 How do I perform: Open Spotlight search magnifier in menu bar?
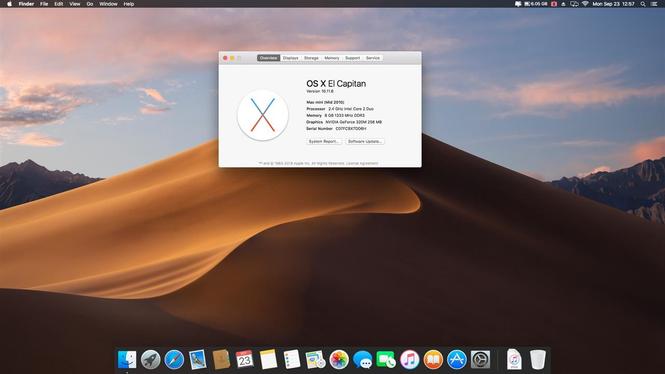[x=643, y=4]
